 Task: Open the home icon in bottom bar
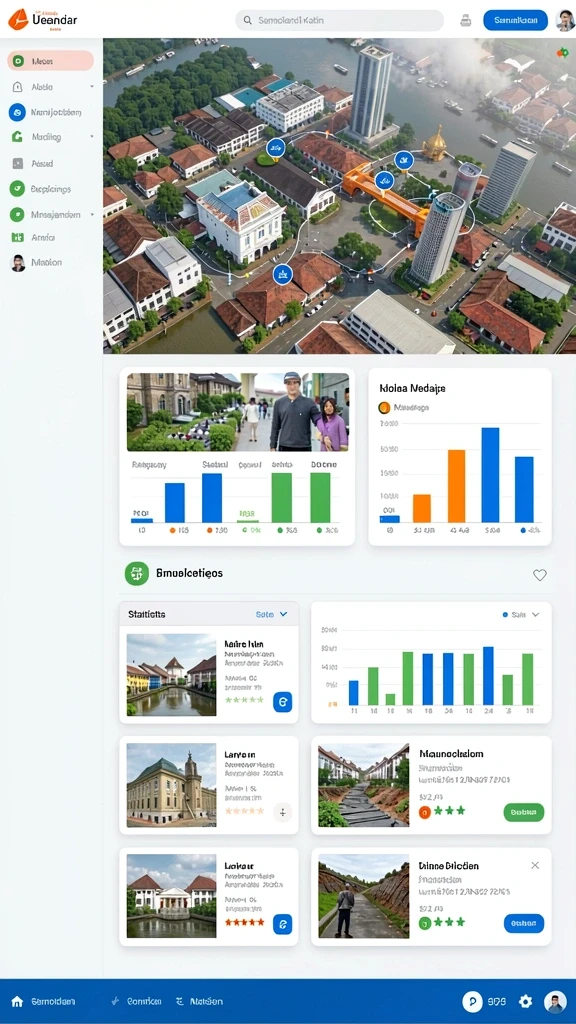tap(18, 1001)
